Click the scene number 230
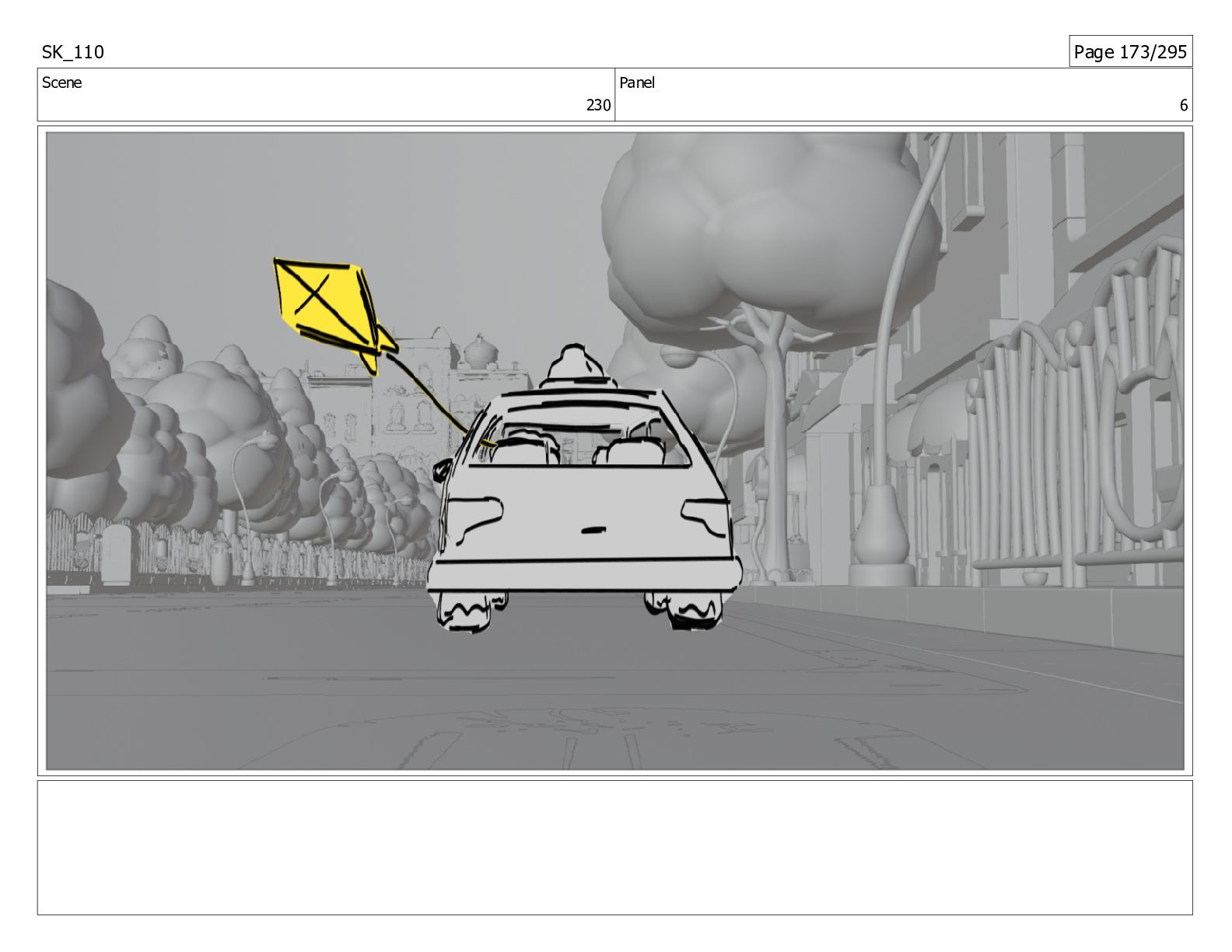This screenshot has height=952, width=1232. tap(598, 105)
